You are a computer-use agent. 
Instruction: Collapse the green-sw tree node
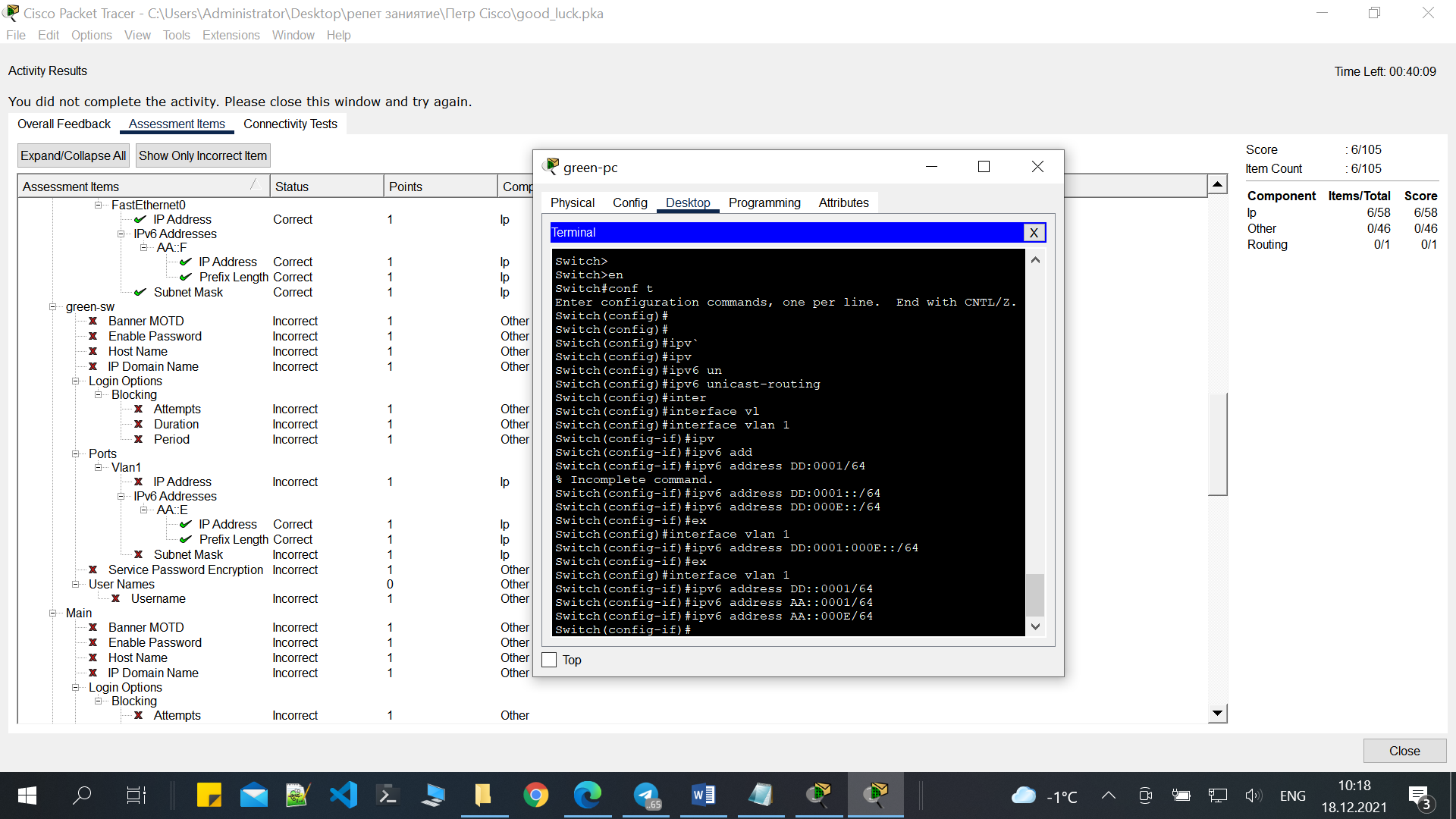click(53, 307)
